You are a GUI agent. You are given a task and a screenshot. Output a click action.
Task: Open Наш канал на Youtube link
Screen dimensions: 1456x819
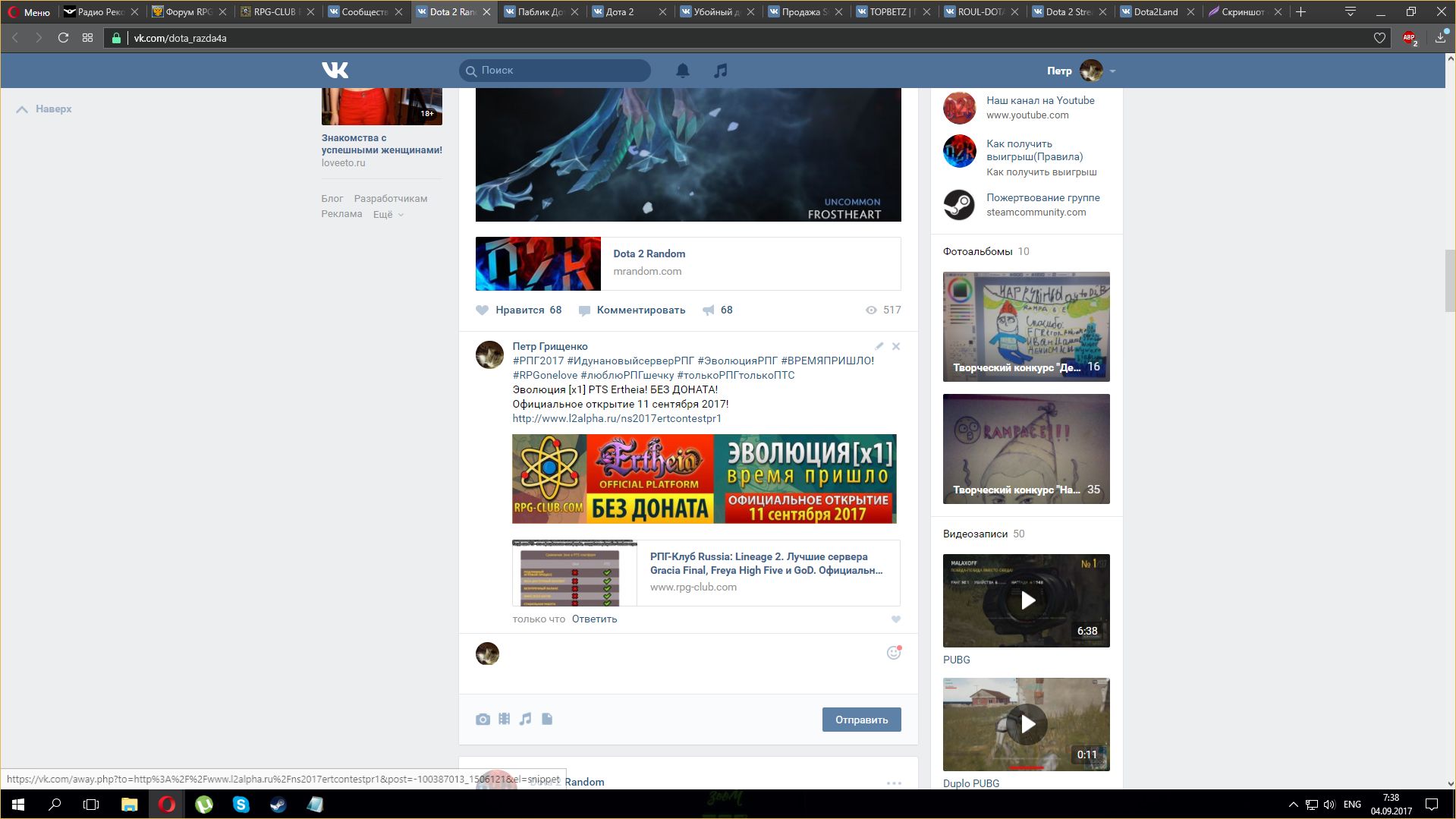1040,100
